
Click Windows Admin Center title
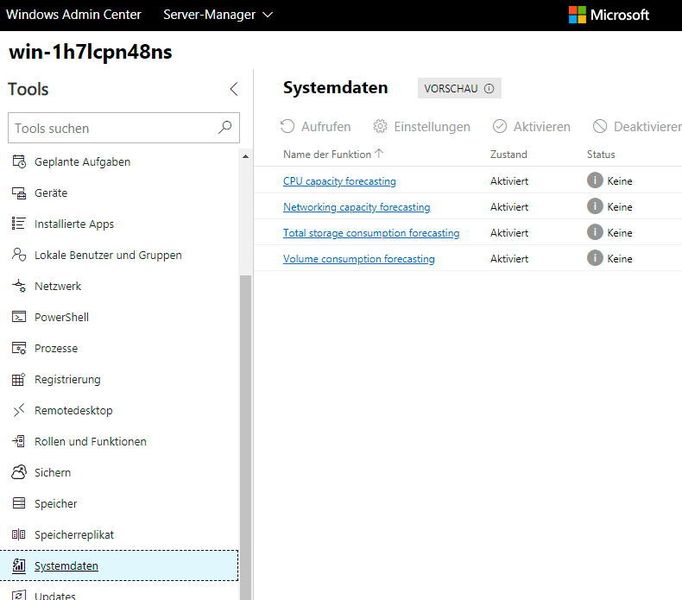[74, 14]
